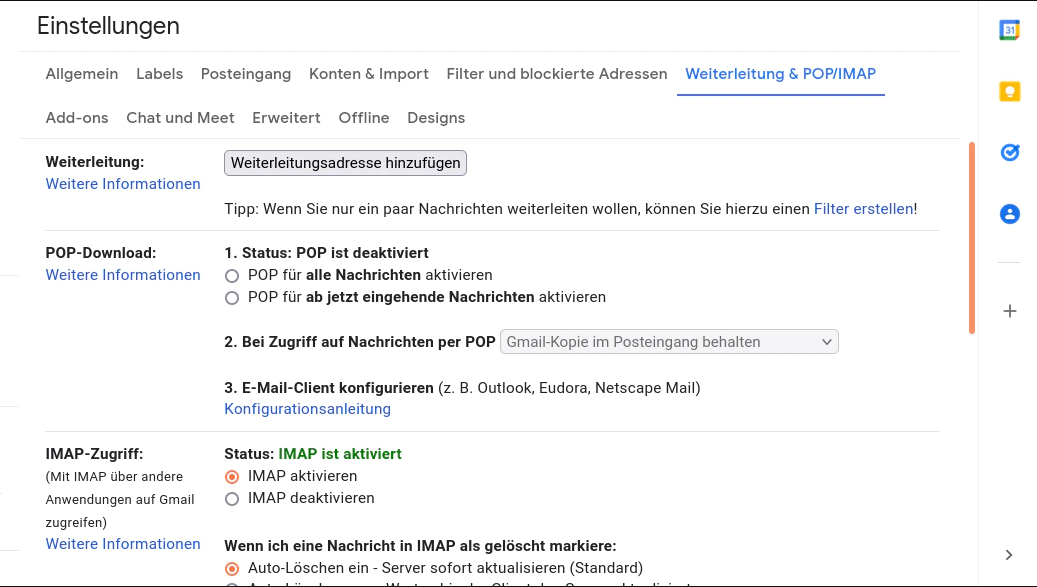This screenshot has height=587, width=1037.
Task: Choose IMAP aktivieren option
Action: point(232,477)
